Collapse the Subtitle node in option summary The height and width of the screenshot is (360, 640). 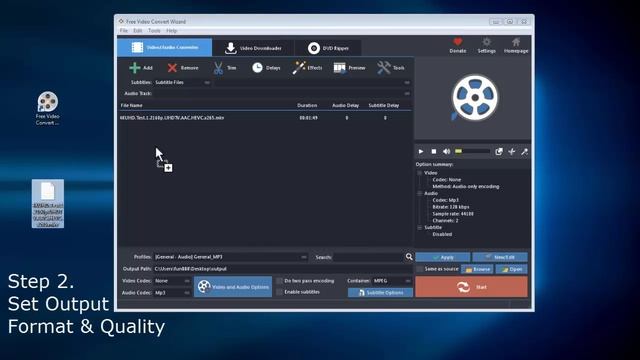[419, 227]
